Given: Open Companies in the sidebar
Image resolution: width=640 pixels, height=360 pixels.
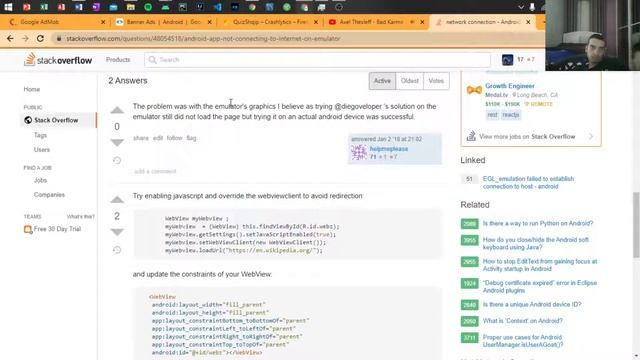Looking at the screenshot, I should click(x=49, y=195).
